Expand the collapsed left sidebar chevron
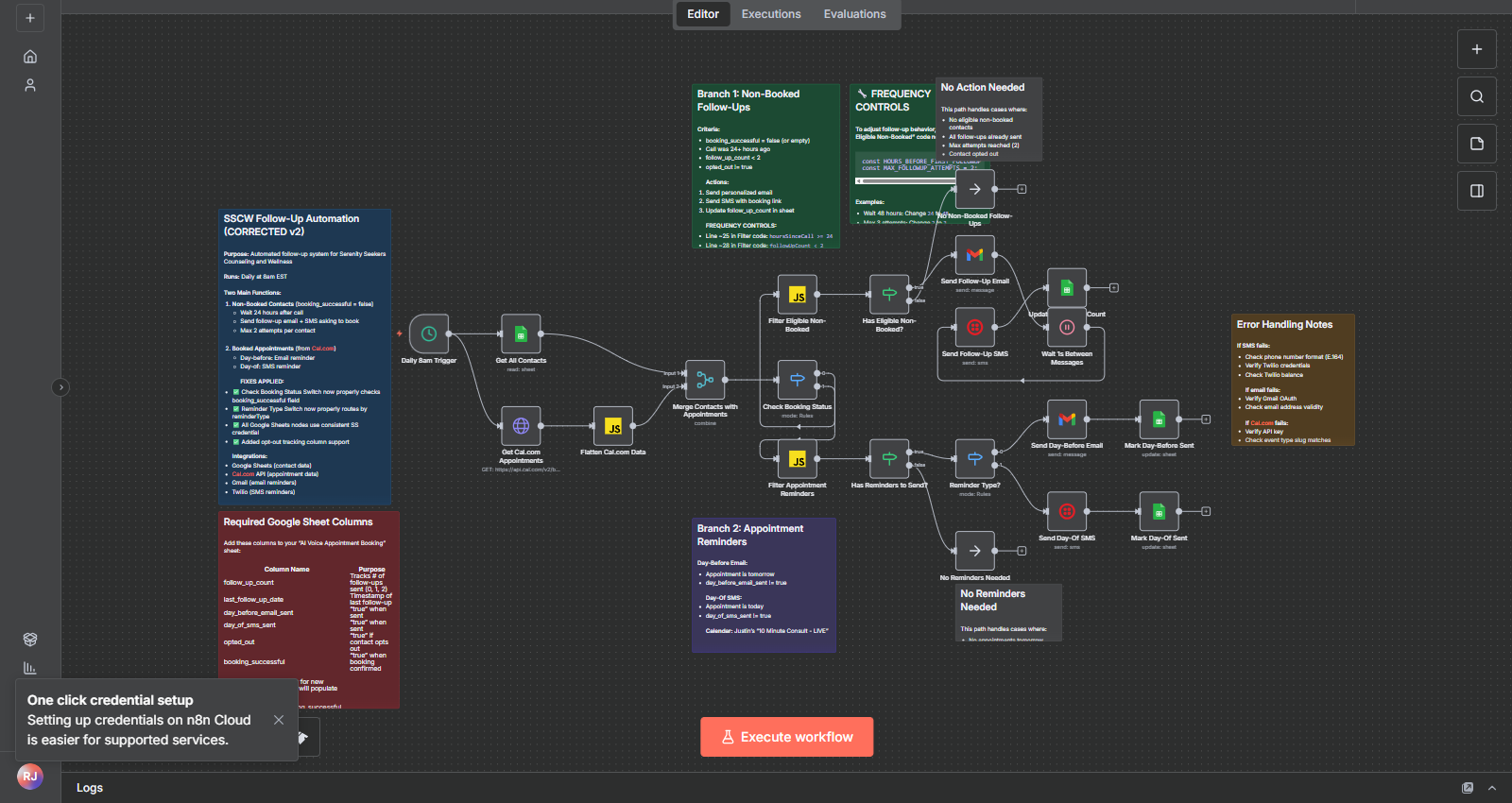 click(x=60, y=387)
